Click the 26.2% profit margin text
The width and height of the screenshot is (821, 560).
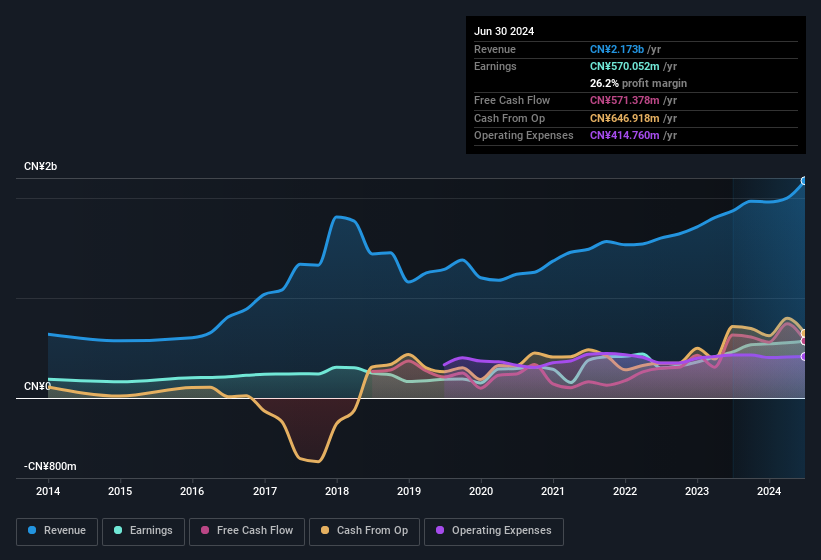pyautogui.click(x=638, y=83)
